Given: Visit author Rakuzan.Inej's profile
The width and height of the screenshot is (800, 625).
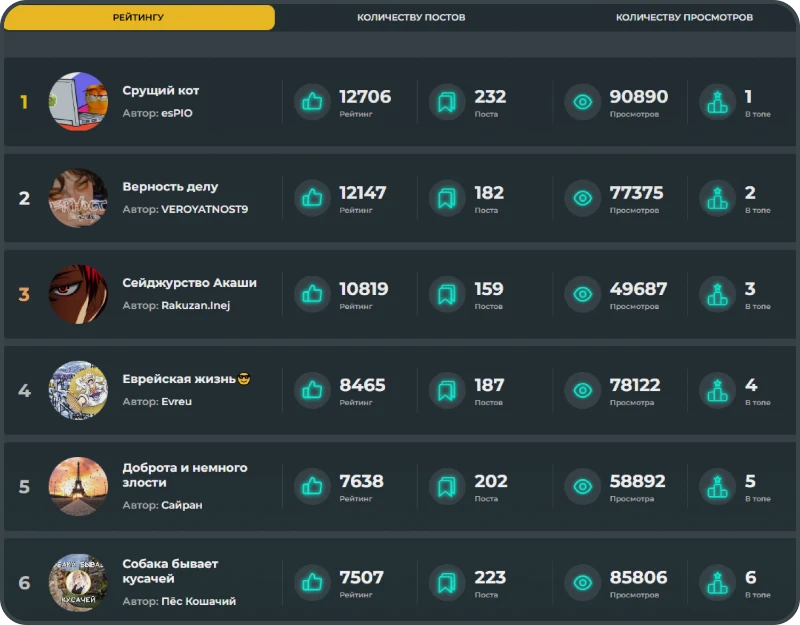Looking at the screenshot, I should (195, 306).
